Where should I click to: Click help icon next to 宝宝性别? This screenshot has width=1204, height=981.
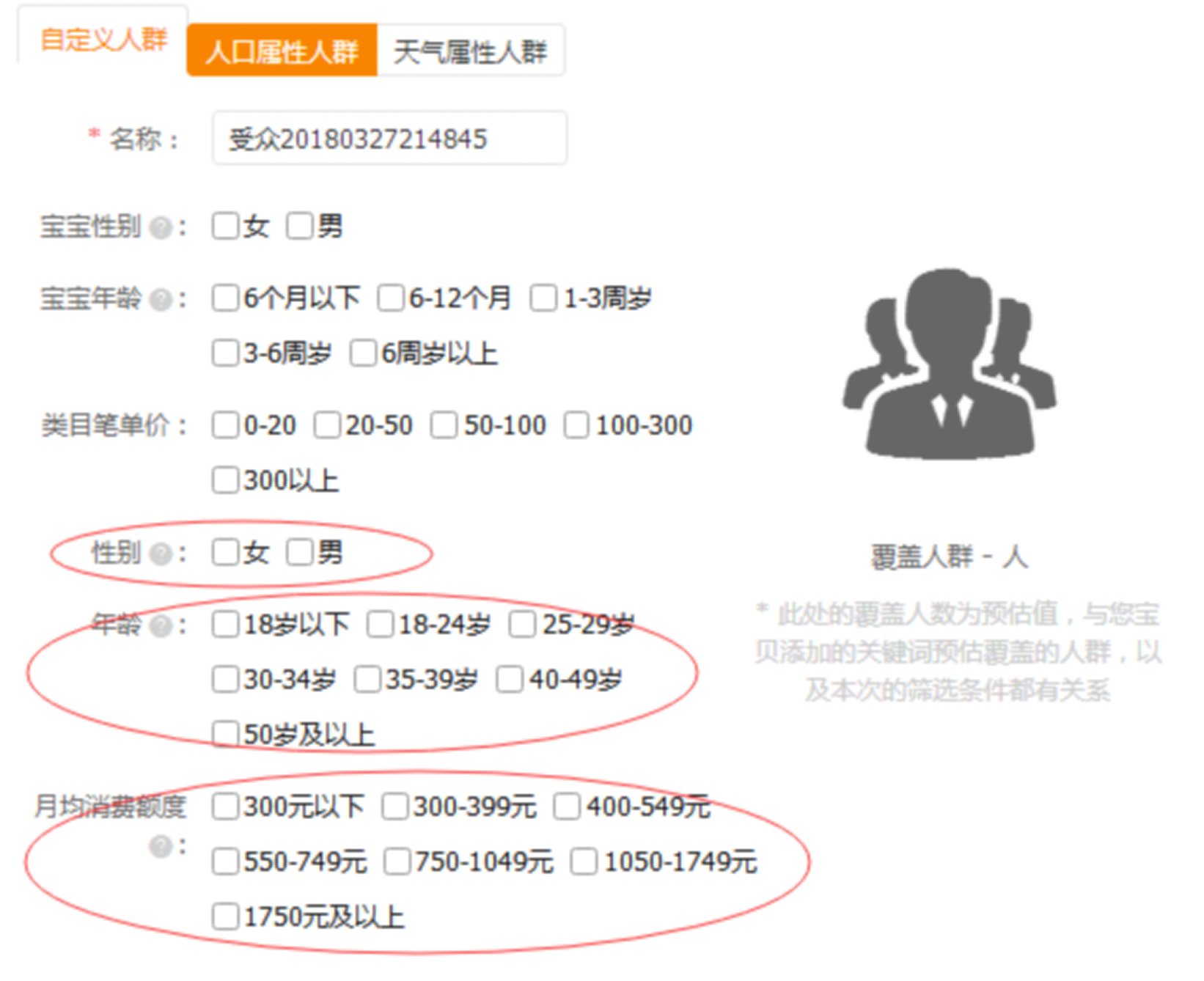pos(161,227)
